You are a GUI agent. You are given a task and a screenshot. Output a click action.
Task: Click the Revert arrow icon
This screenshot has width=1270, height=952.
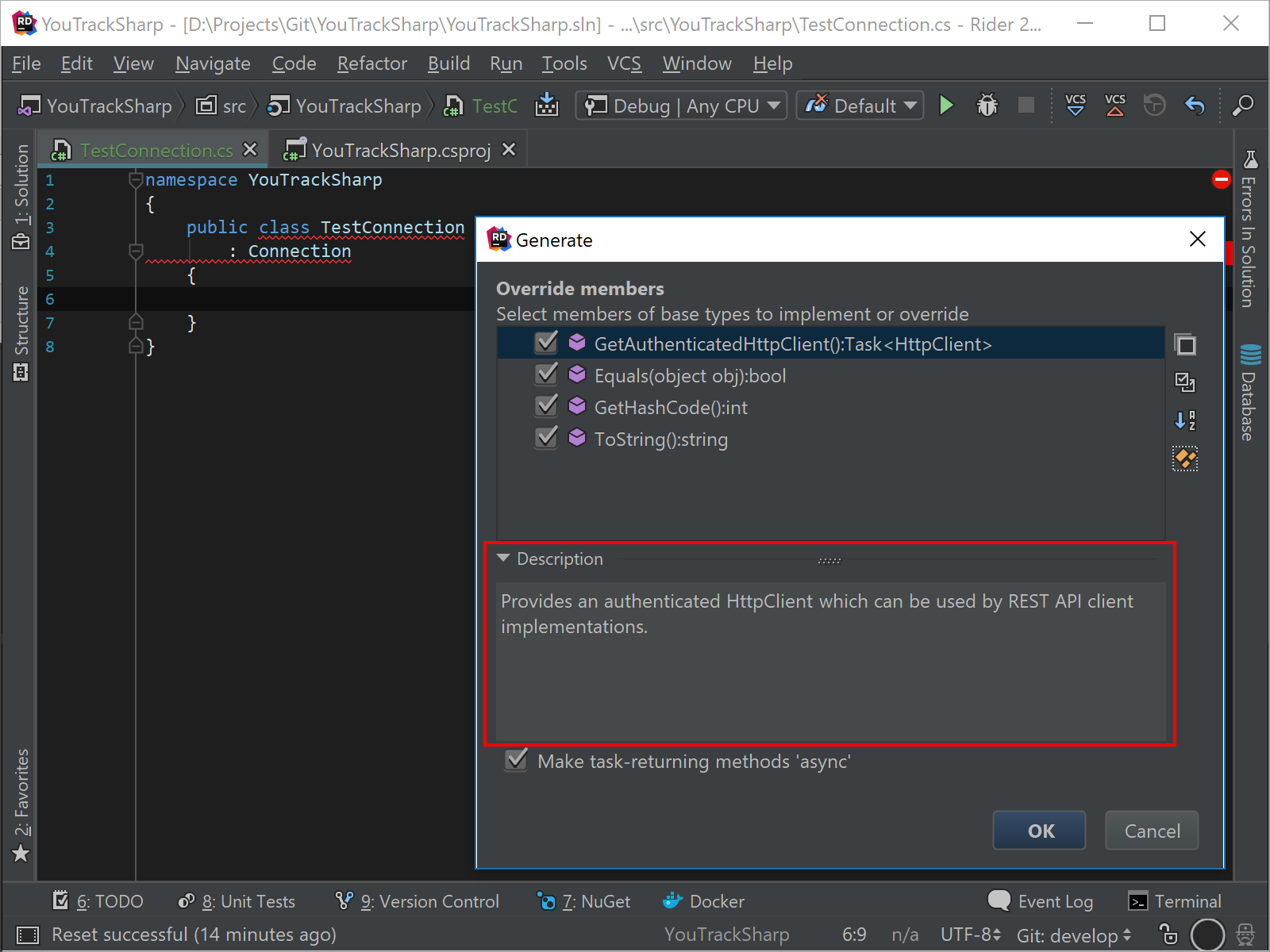coord(1195,105)
